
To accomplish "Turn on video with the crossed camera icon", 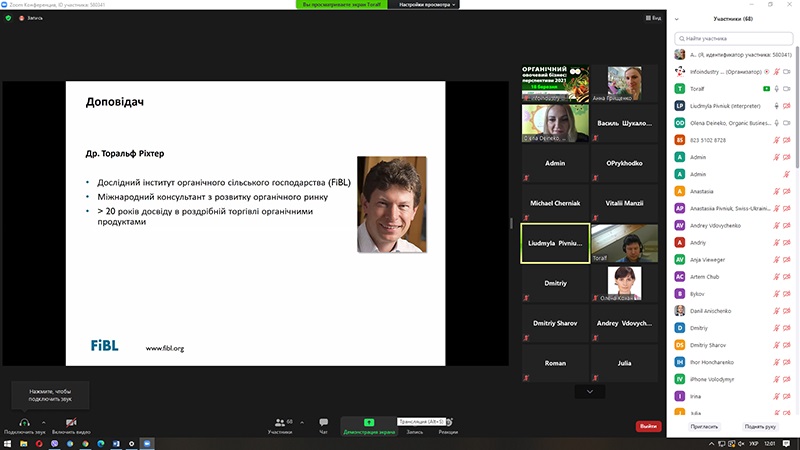I will [x=71, y=422].
